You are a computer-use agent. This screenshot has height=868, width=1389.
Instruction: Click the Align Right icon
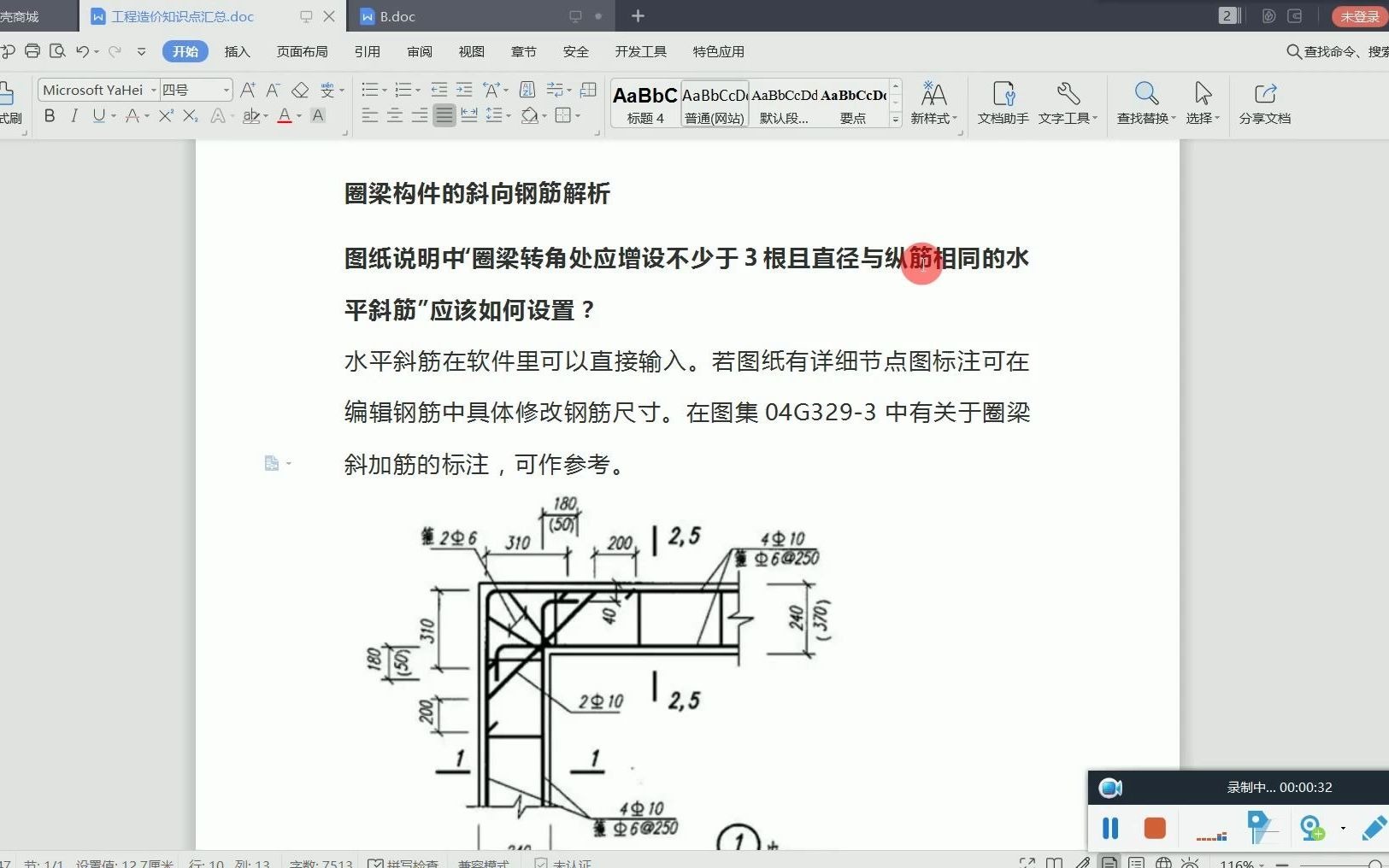coord(419,115)
